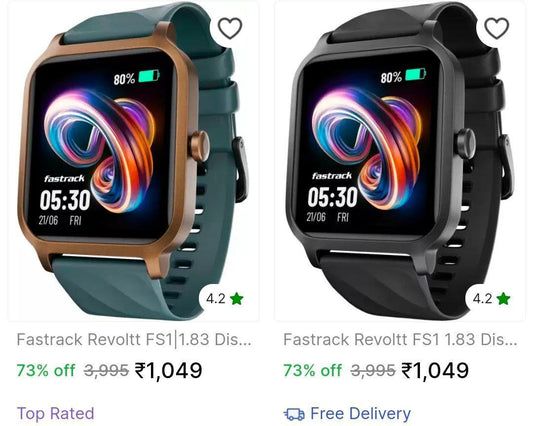Click the delivery truck icon
The width and height of the screenshot is (533, 426).
(x=294, y=414)
